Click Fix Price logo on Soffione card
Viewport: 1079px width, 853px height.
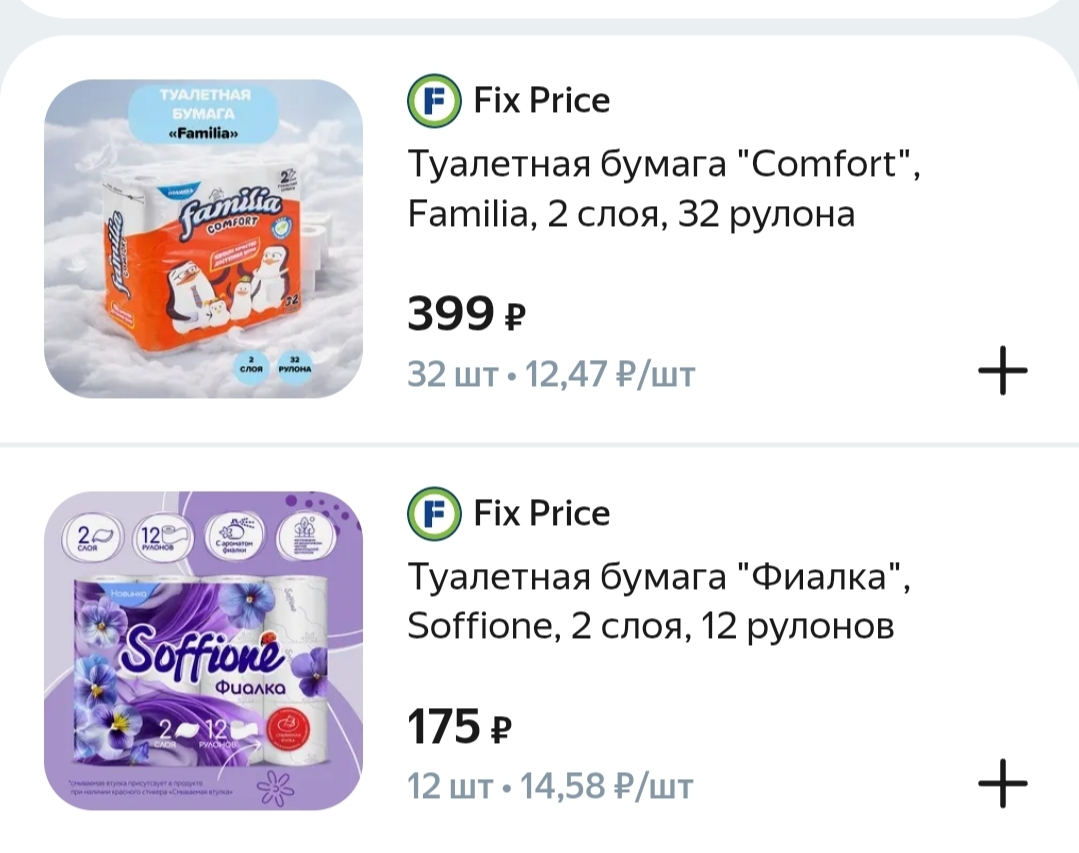coord(433,514)
